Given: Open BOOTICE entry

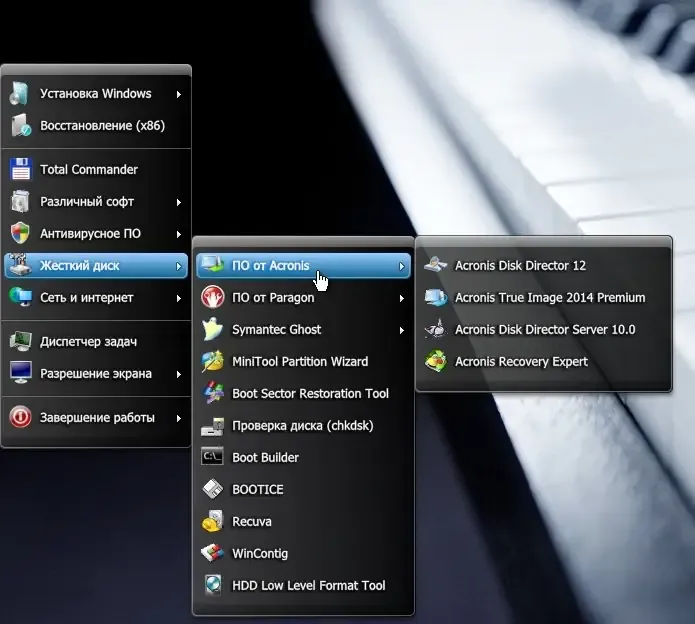Looking at the screenshot, I should (304, 489).
